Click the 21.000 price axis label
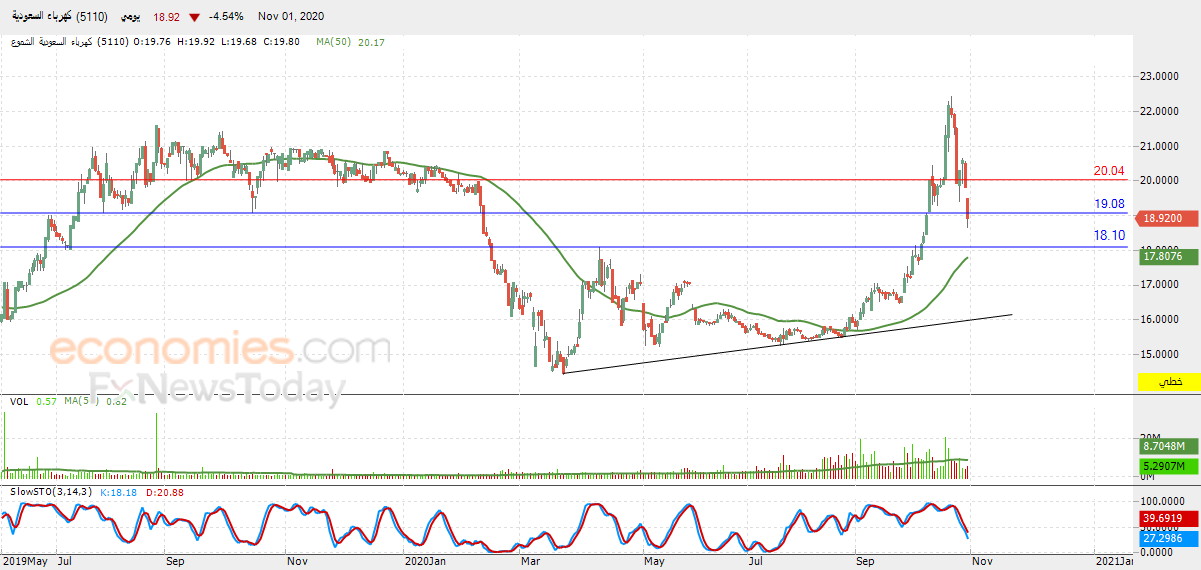 (1157, 146)
